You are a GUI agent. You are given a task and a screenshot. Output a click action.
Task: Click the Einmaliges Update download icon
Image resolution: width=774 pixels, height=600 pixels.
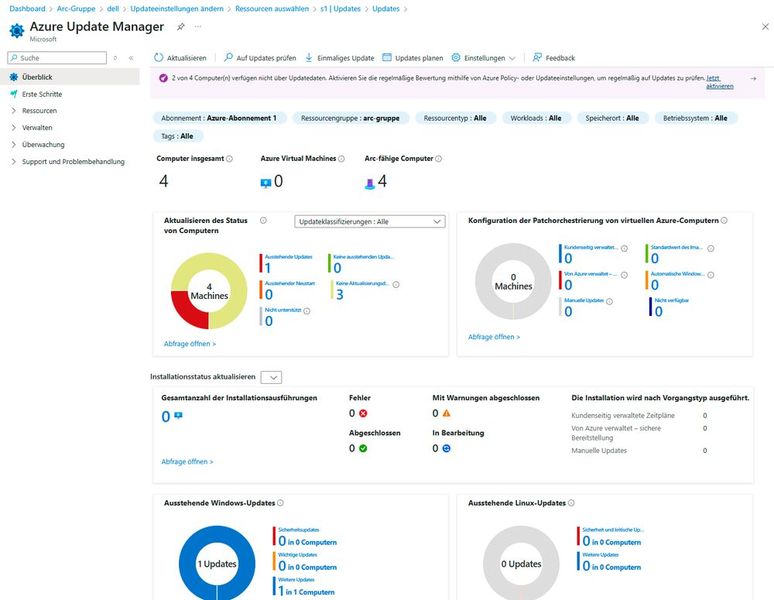click(x=309, y=57)
